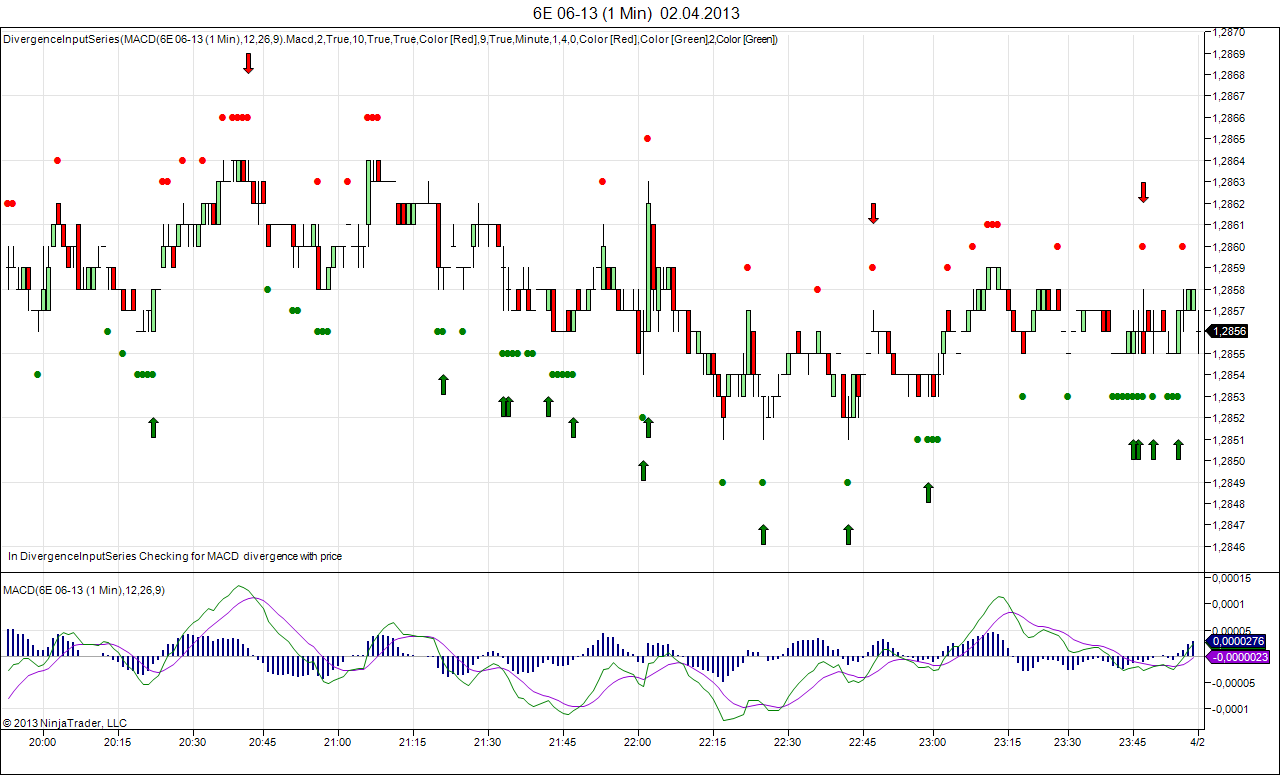The image size is (1280, 775).
Task: Click the 22:15 time axis label
Action: [712, 742]
